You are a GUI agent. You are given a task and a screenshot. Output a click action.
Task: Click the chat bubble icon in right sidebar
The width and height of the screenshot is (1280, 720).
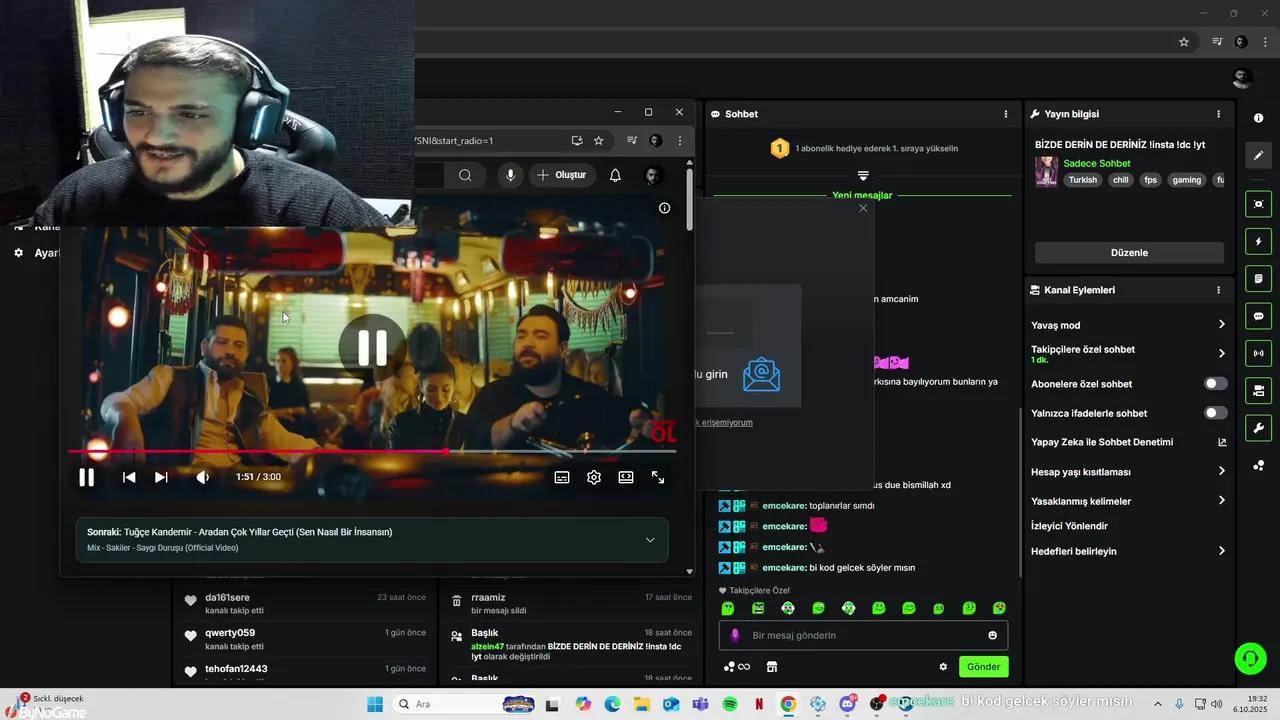click(1258, 316)
